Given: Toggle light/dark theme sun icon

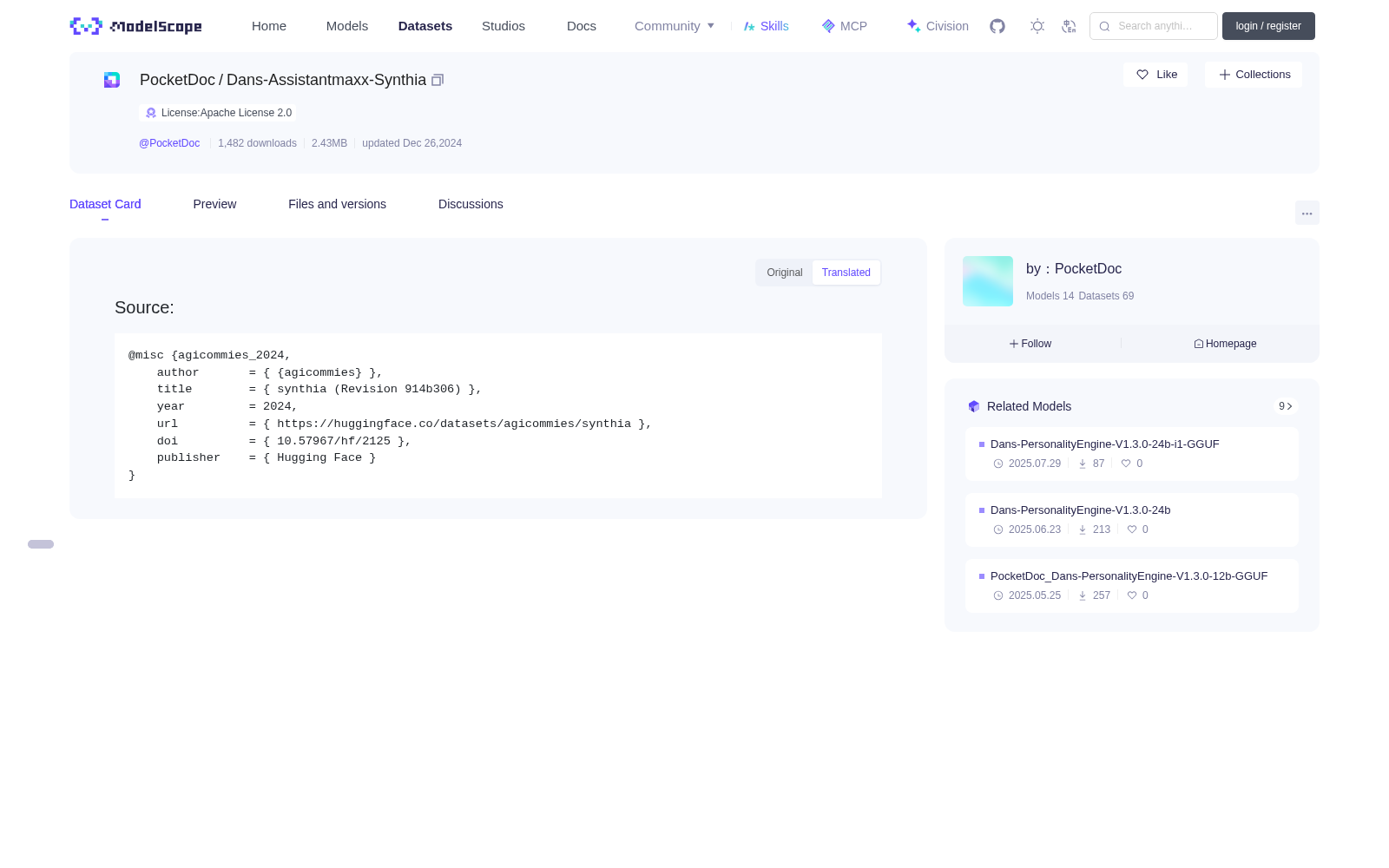Looking at the screenshot, I should tap(1037, 26).
